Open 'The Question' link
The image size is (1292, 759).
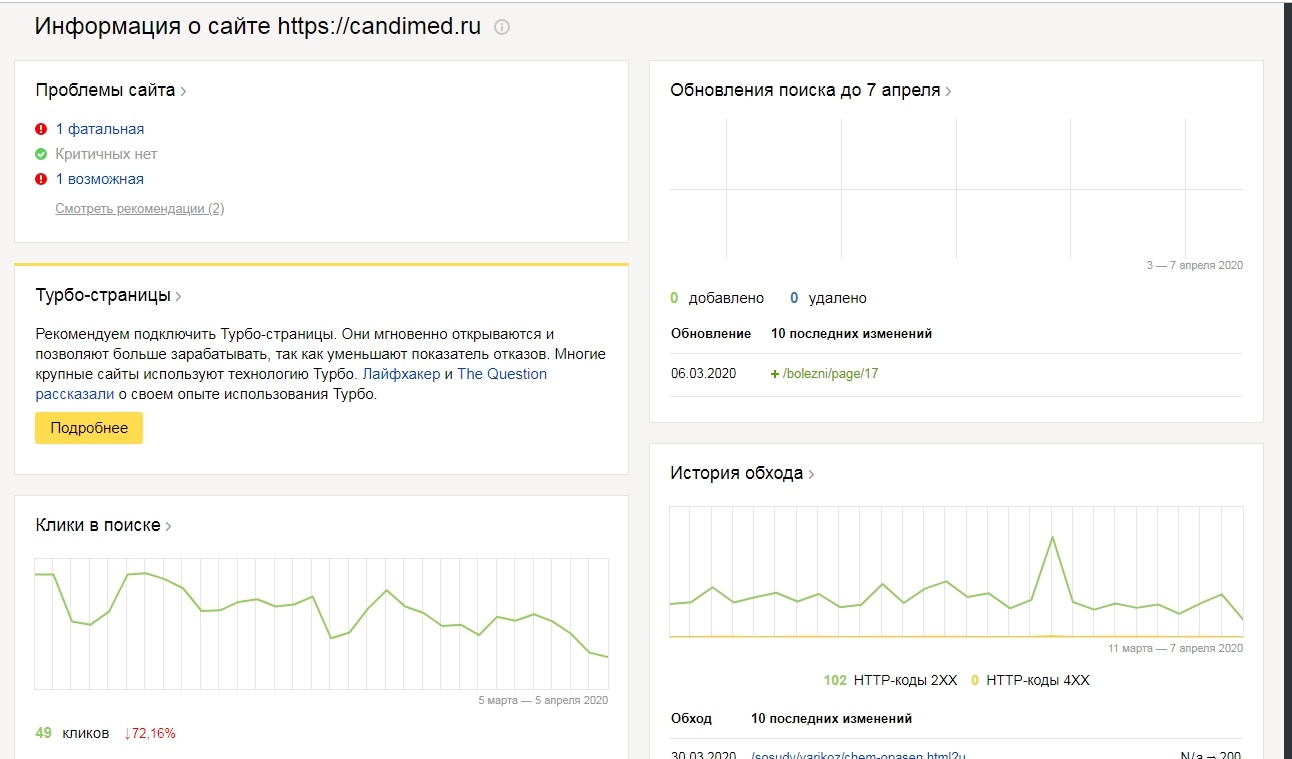click(502, 374)
